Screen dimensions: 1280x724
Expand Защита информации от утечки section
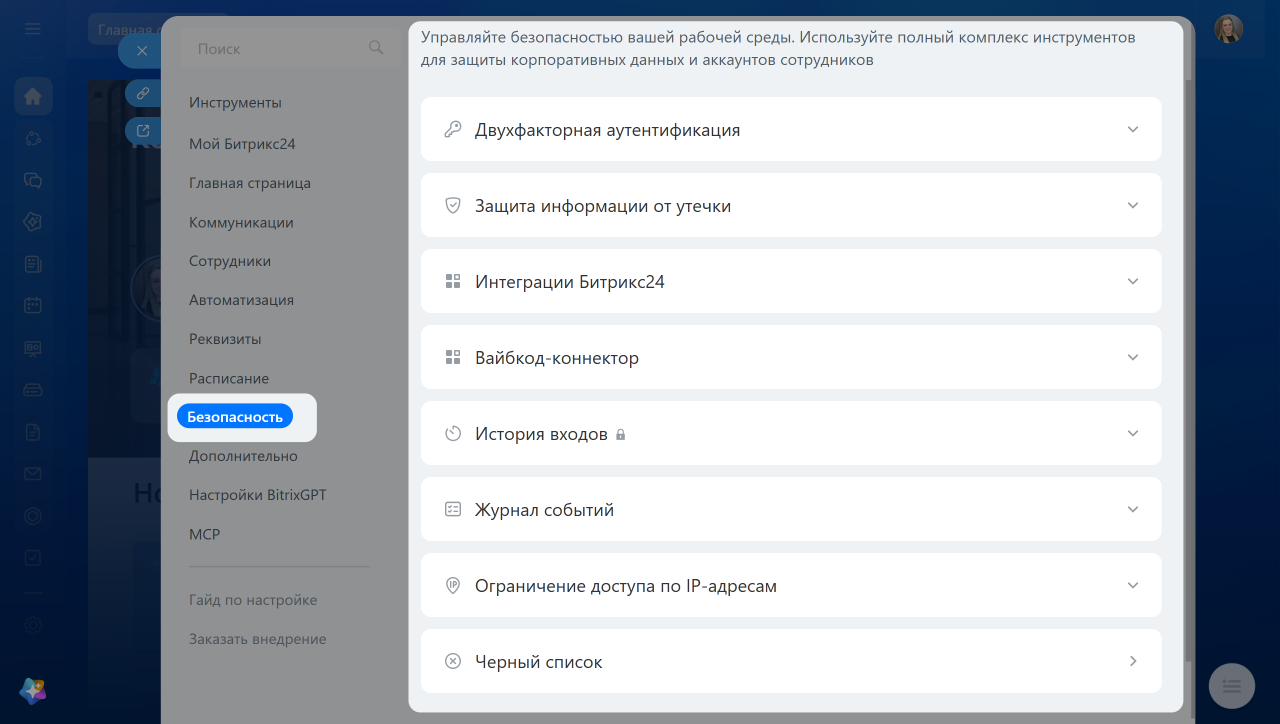click(x=791, y=205)
